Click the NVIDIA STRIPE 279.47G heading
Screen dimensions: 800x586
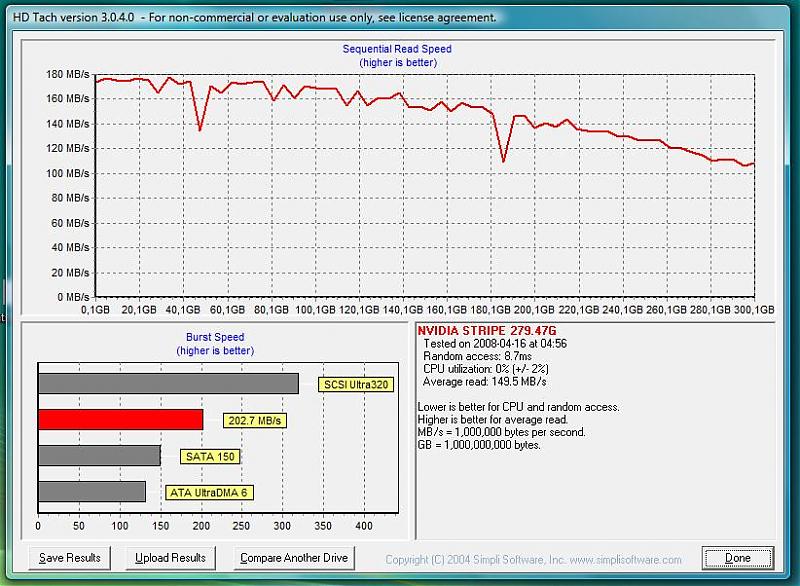[x=487, y=330]
